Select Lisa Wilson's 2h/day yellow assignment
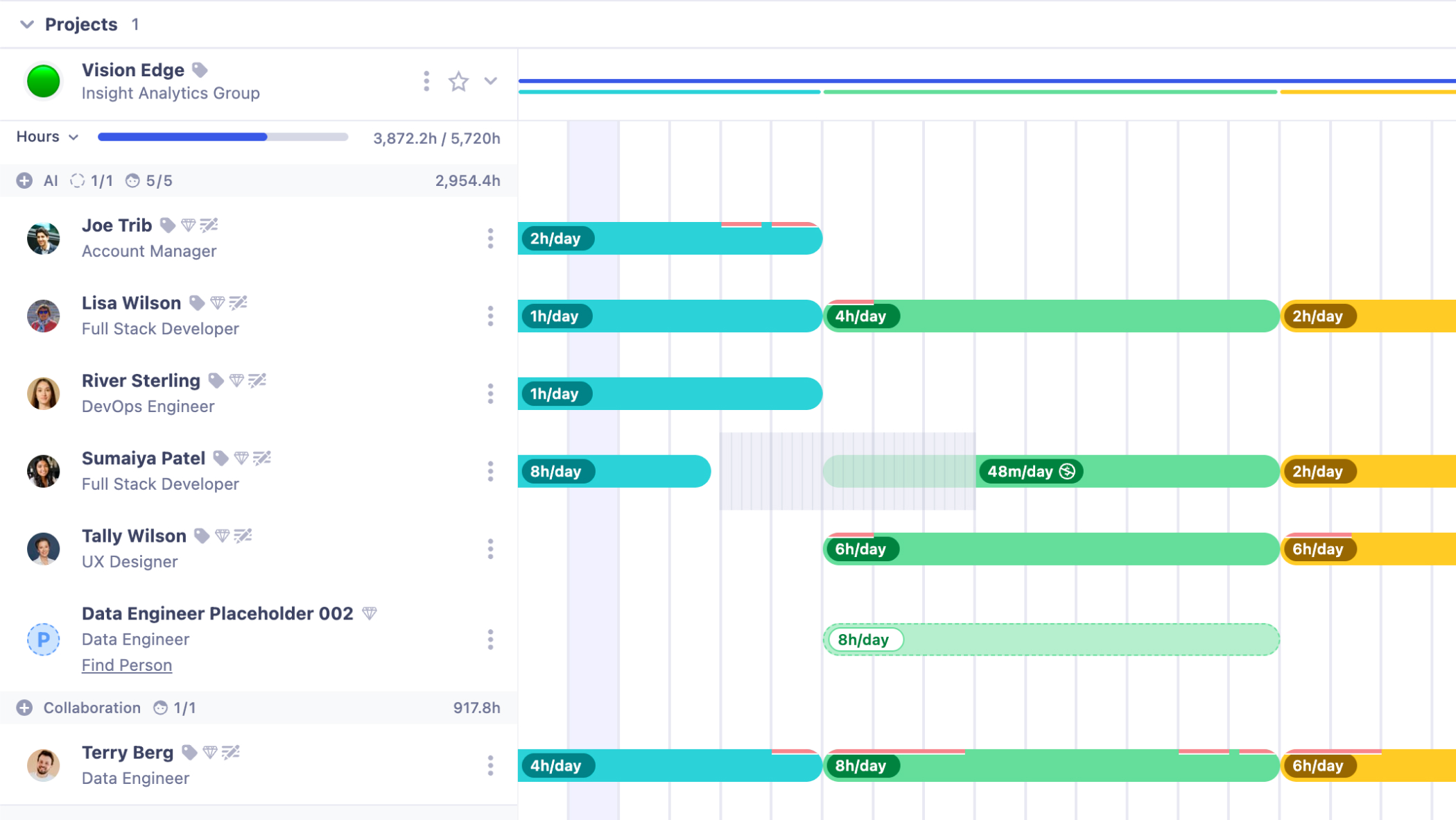The height and width of the screenshot is (820, 1456). pos(1369,316)
